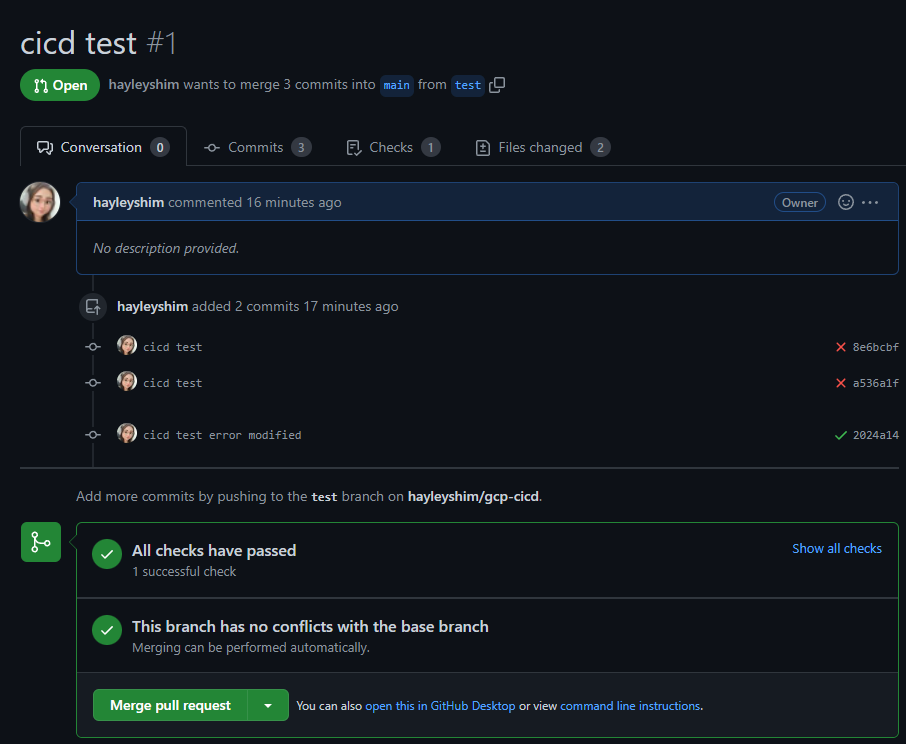Click the green check icon beside 'All checks have passed'
This screenshot has height=744, width=906.
(x=107, y=554)
